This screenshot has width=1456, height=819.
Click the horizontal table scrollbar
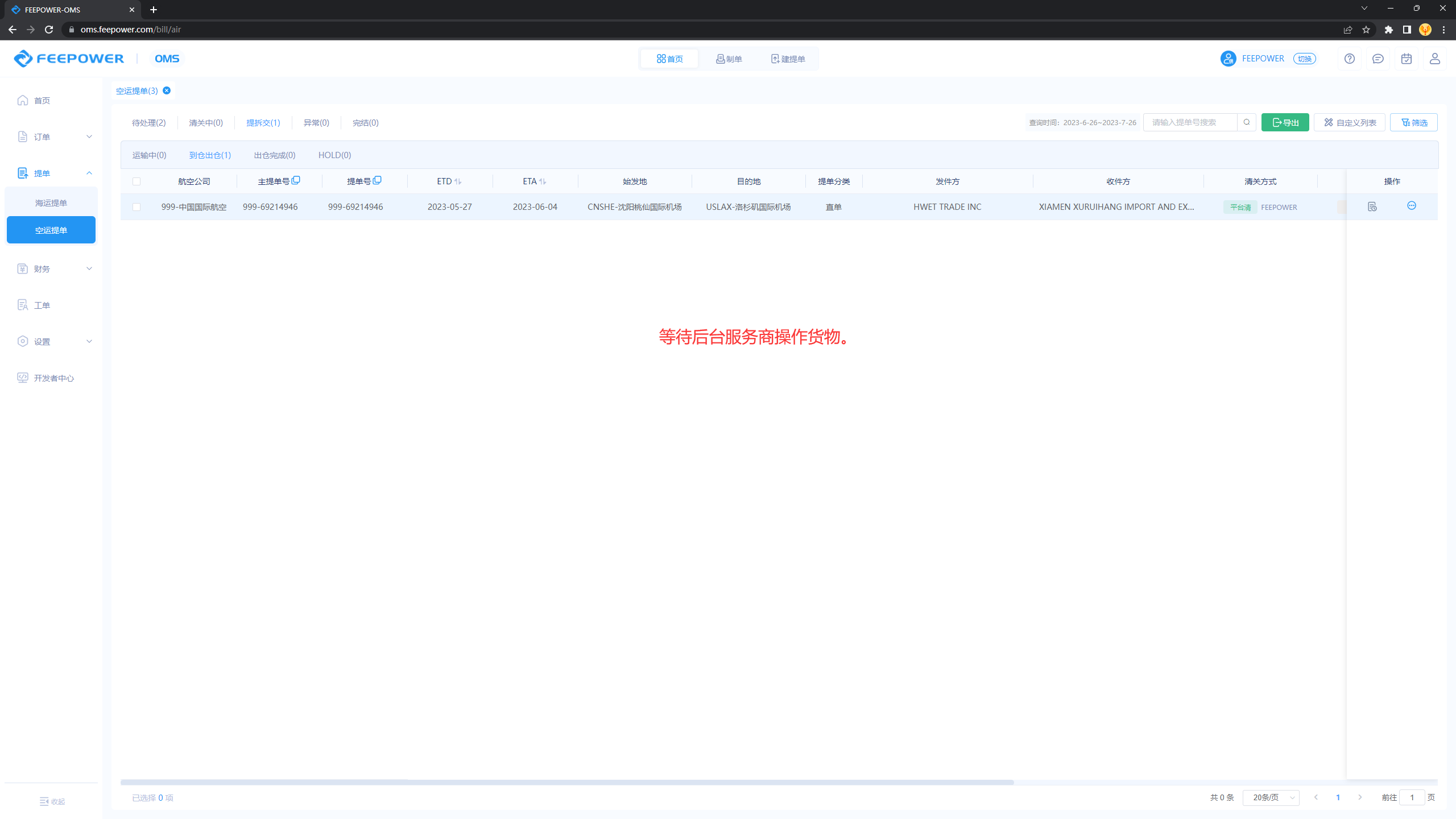567,782
